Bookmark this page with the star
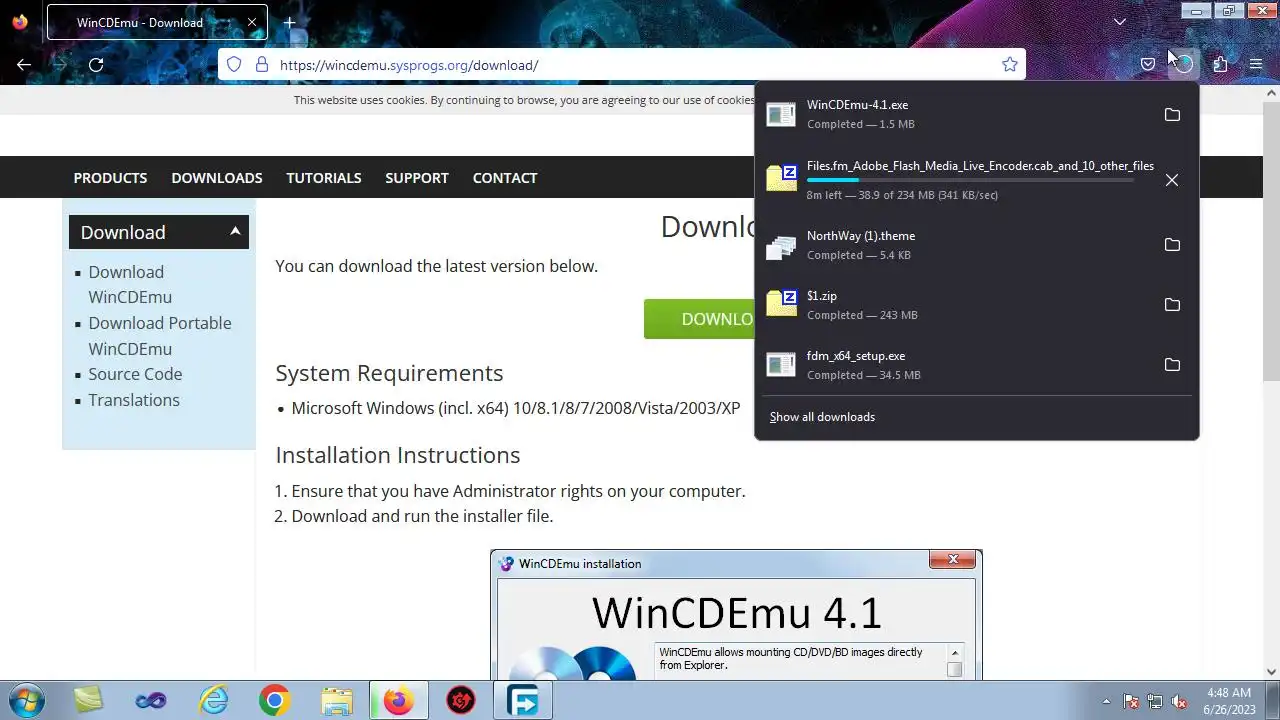The height and width of the screenshot is (720, 1280). [x=1010, y=65]
